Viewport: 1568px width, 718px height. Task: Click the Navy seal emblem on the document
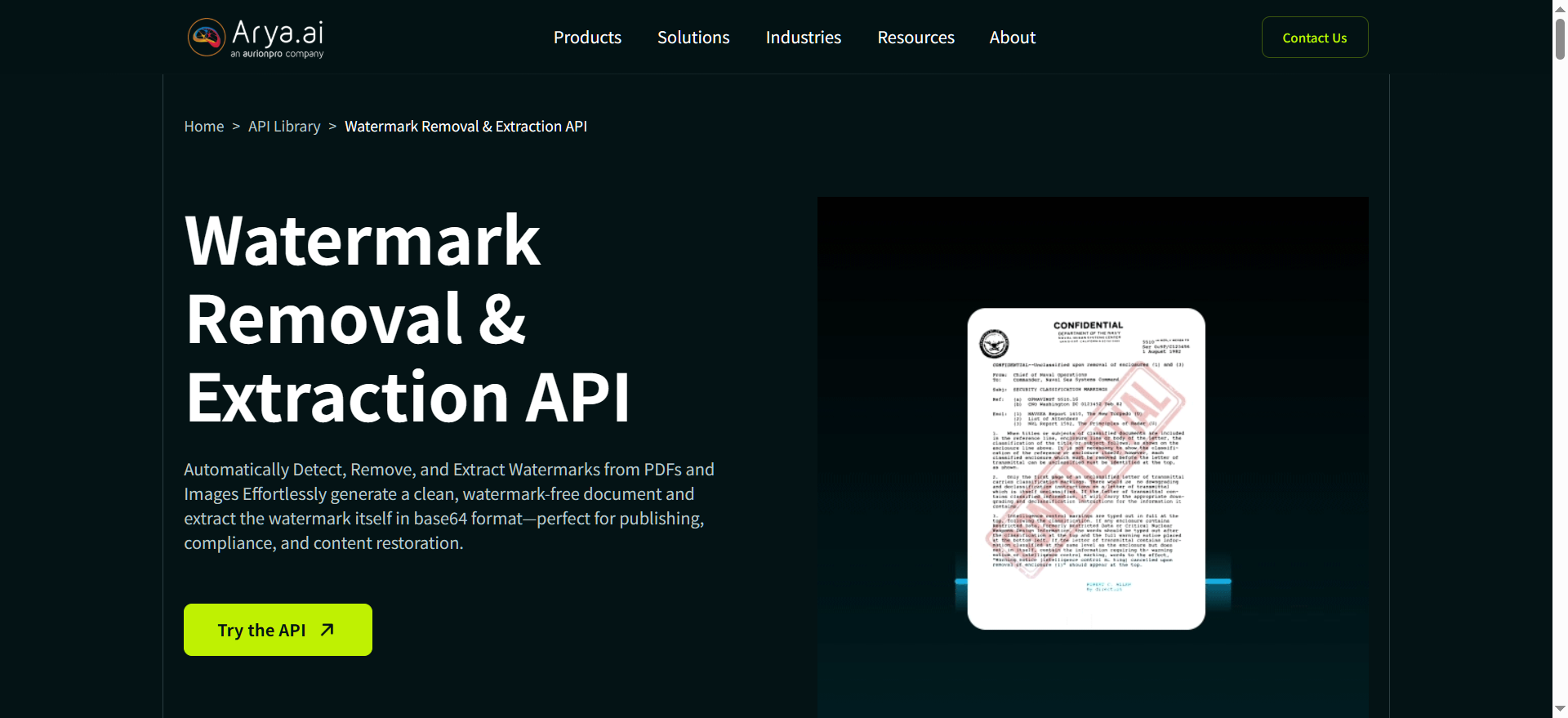pyautogui.click(x=994, y=344)
